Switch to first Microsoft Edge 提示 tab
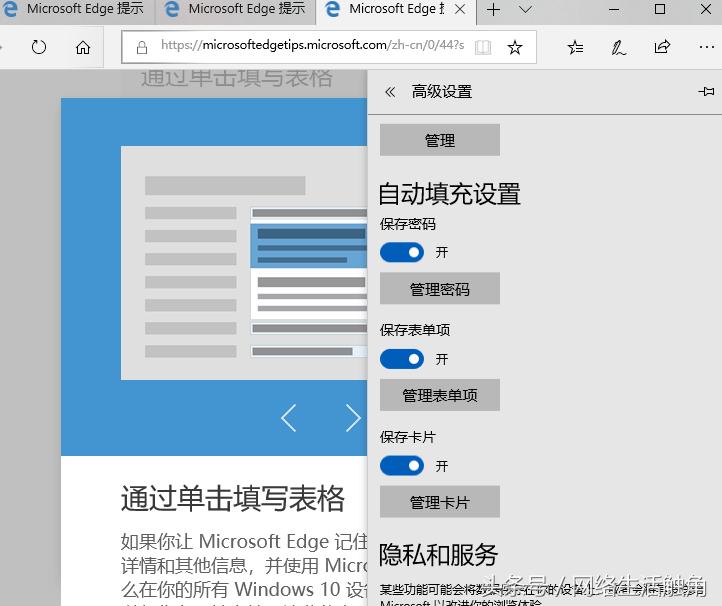722x606 pixels. click(x=75, y=10)
